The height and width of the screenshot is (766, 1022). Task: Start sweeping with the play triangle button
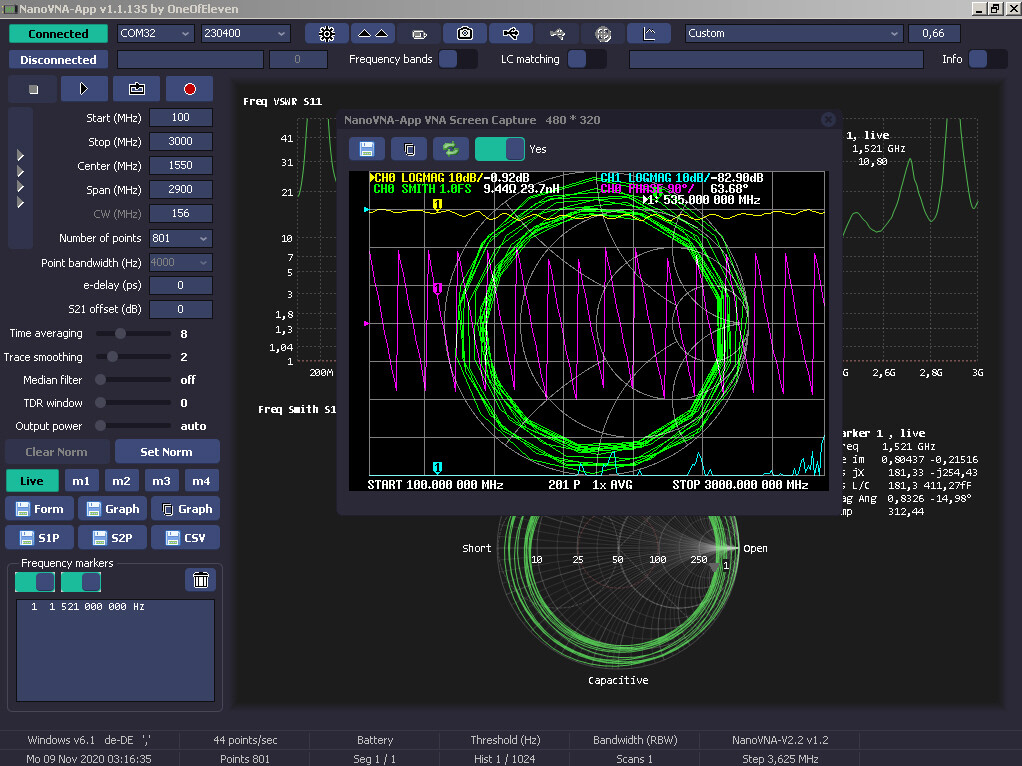click(84, 89)
